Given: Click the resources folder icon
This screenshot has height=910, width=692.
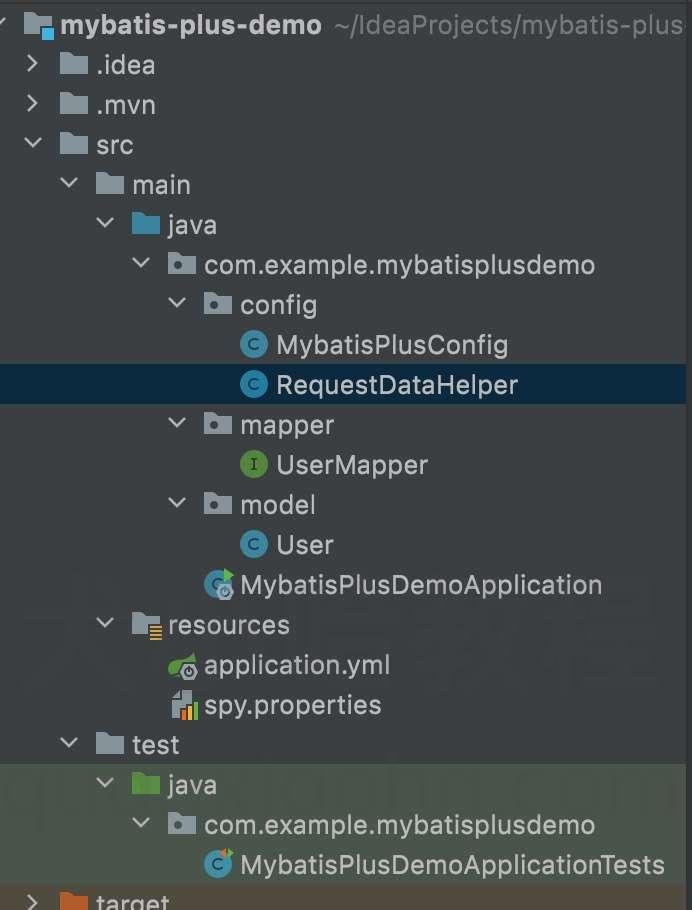Looking at the screenshot, I should click(x=147, y=625).
